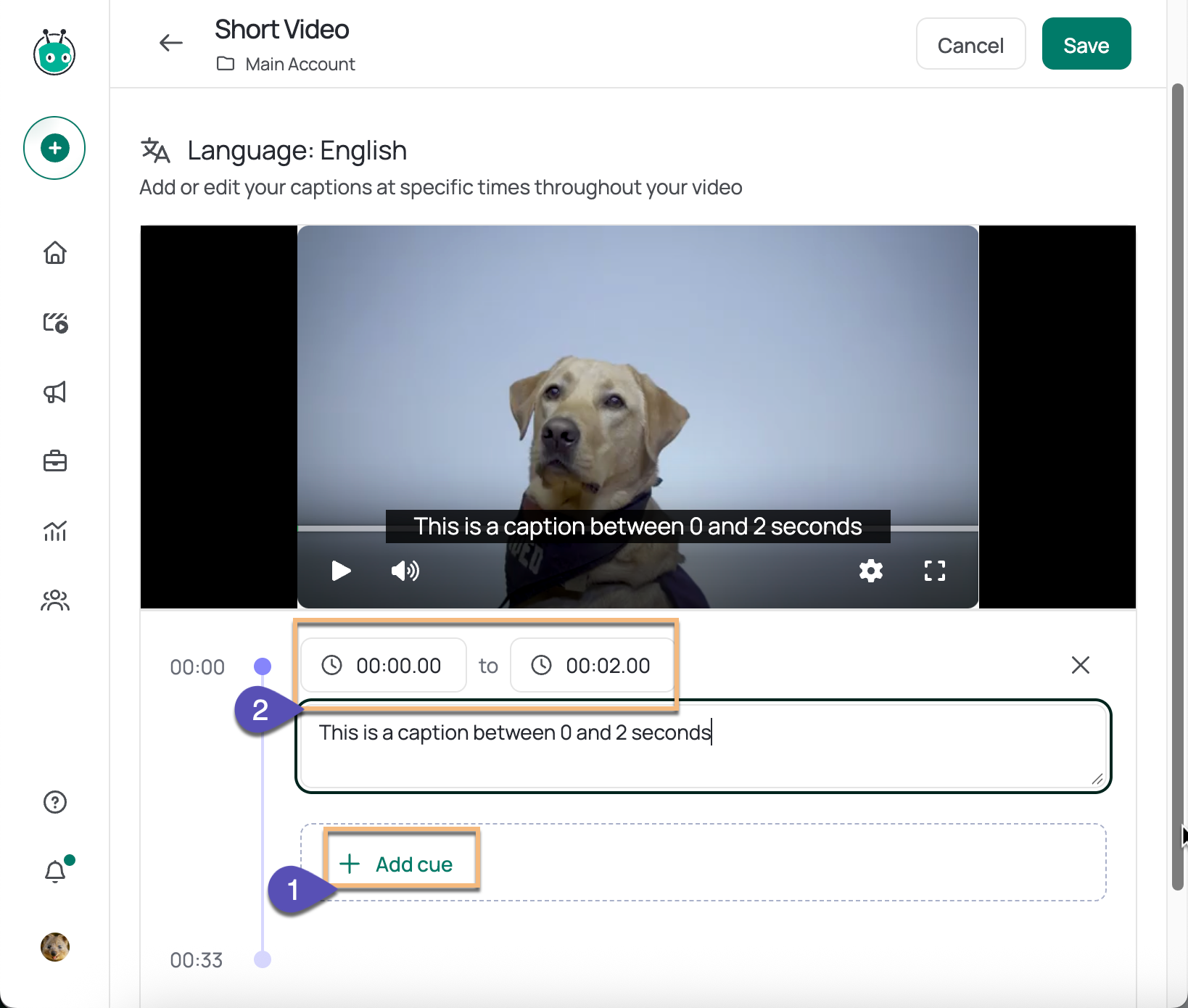
Task: Delete the caption cue with X
Action: (x=1081, y=665)
